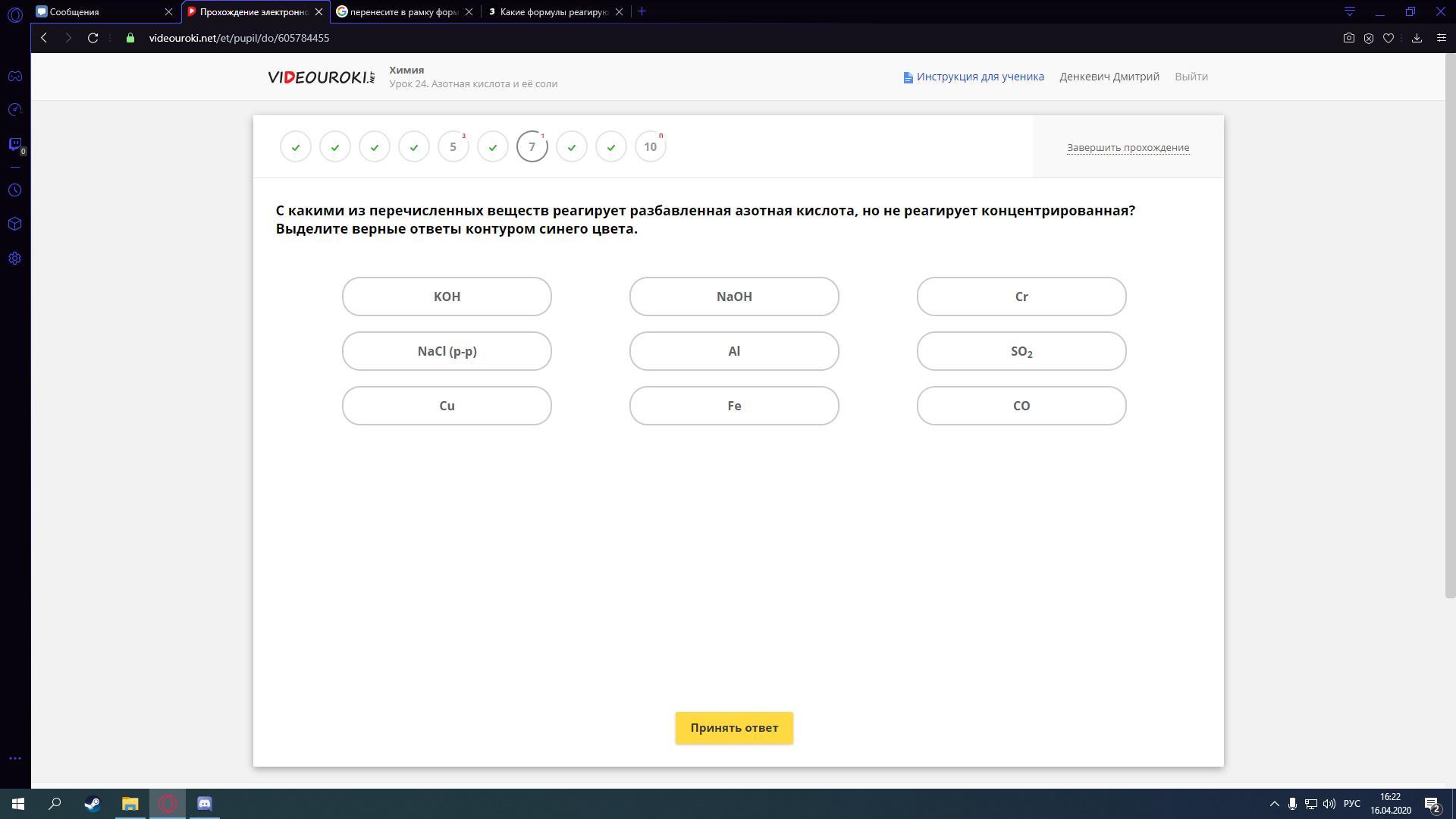Image resolution: width=1456 pixels, height=819 pixels.
Task: Open Easy Setup sliders icon
Action: click(x=1442, y=38)
